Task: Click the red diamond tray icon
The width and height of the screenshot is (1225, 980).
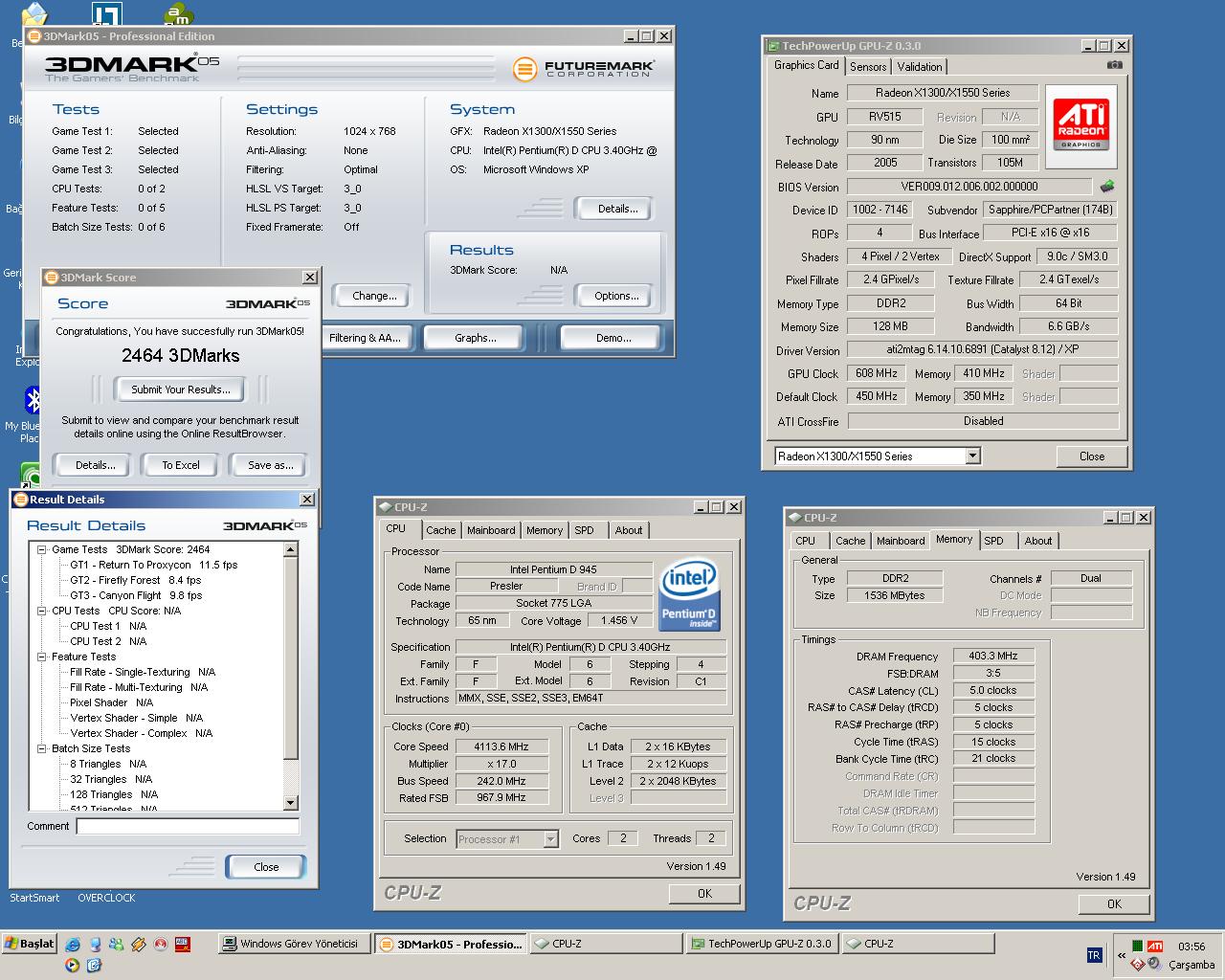Action: [x=1137, y=964]
